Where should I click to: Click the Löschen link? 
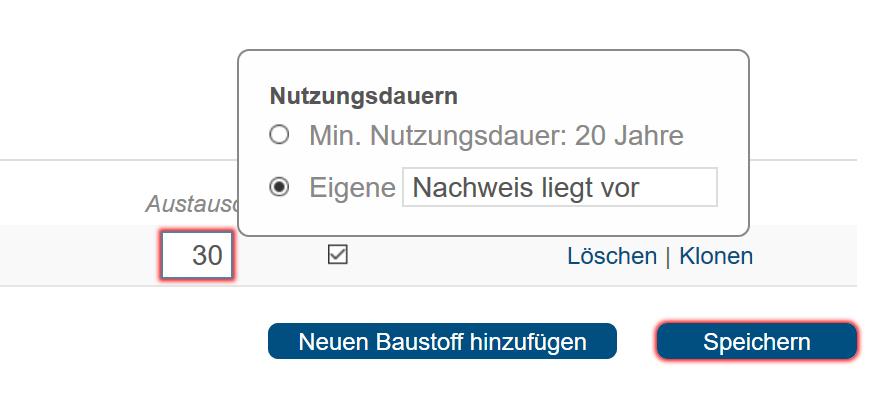pos(612,256)
